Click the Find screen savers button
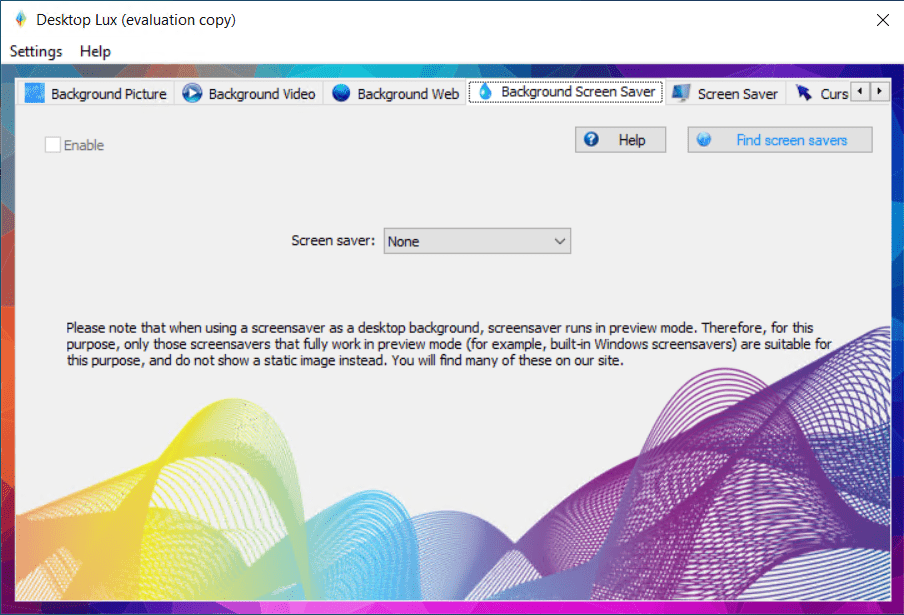904x615 pixels. [x=779, y=139]
